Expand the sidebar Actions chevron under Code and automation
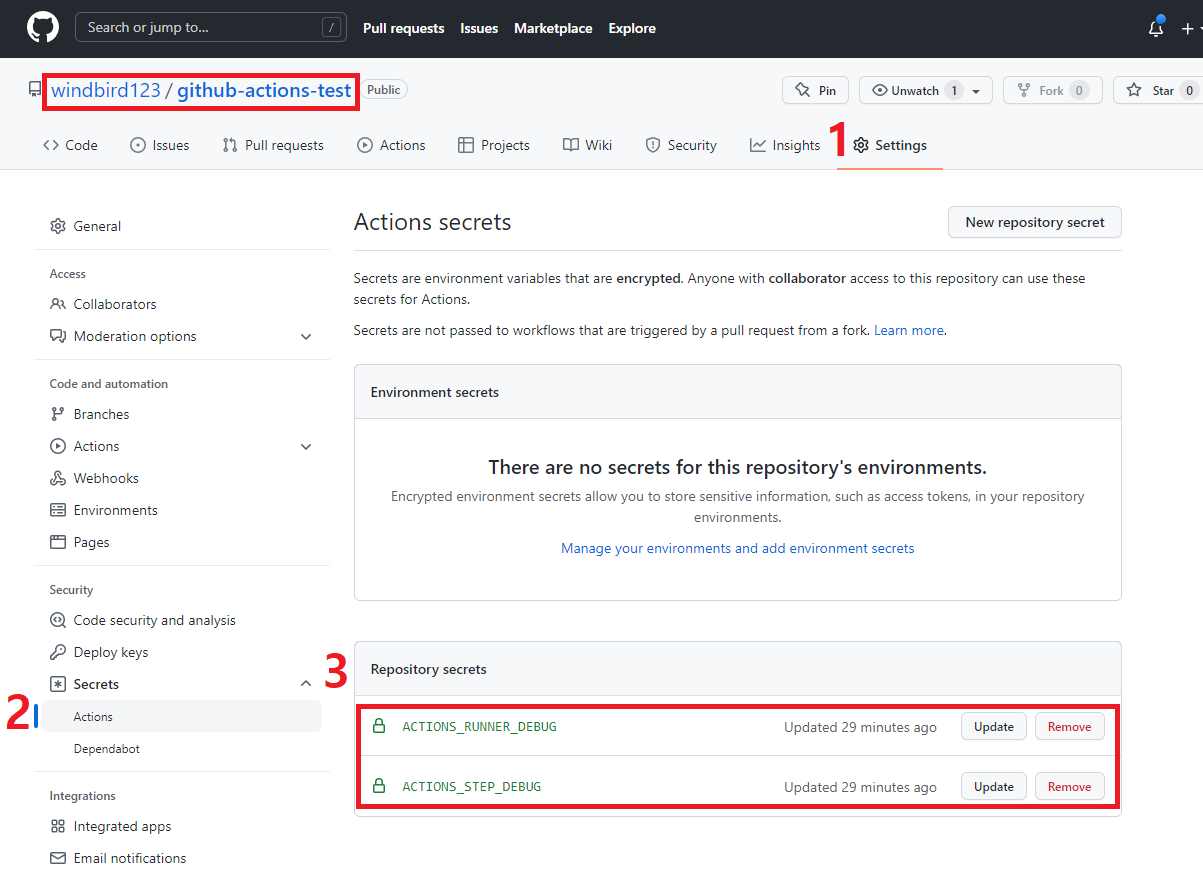 306,447
